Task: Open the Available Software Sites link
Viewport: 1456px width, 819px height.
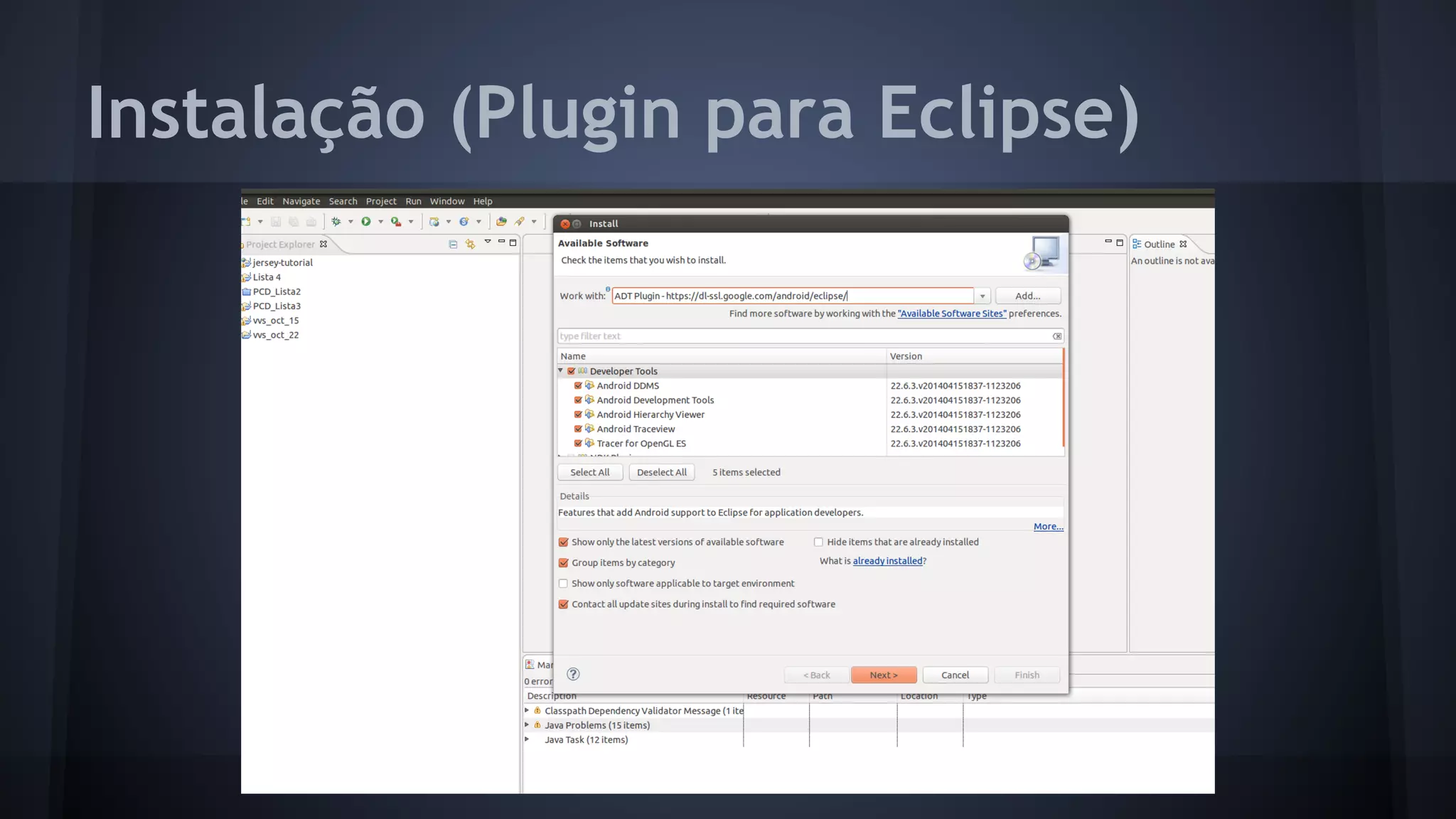Action: point(952,314)
